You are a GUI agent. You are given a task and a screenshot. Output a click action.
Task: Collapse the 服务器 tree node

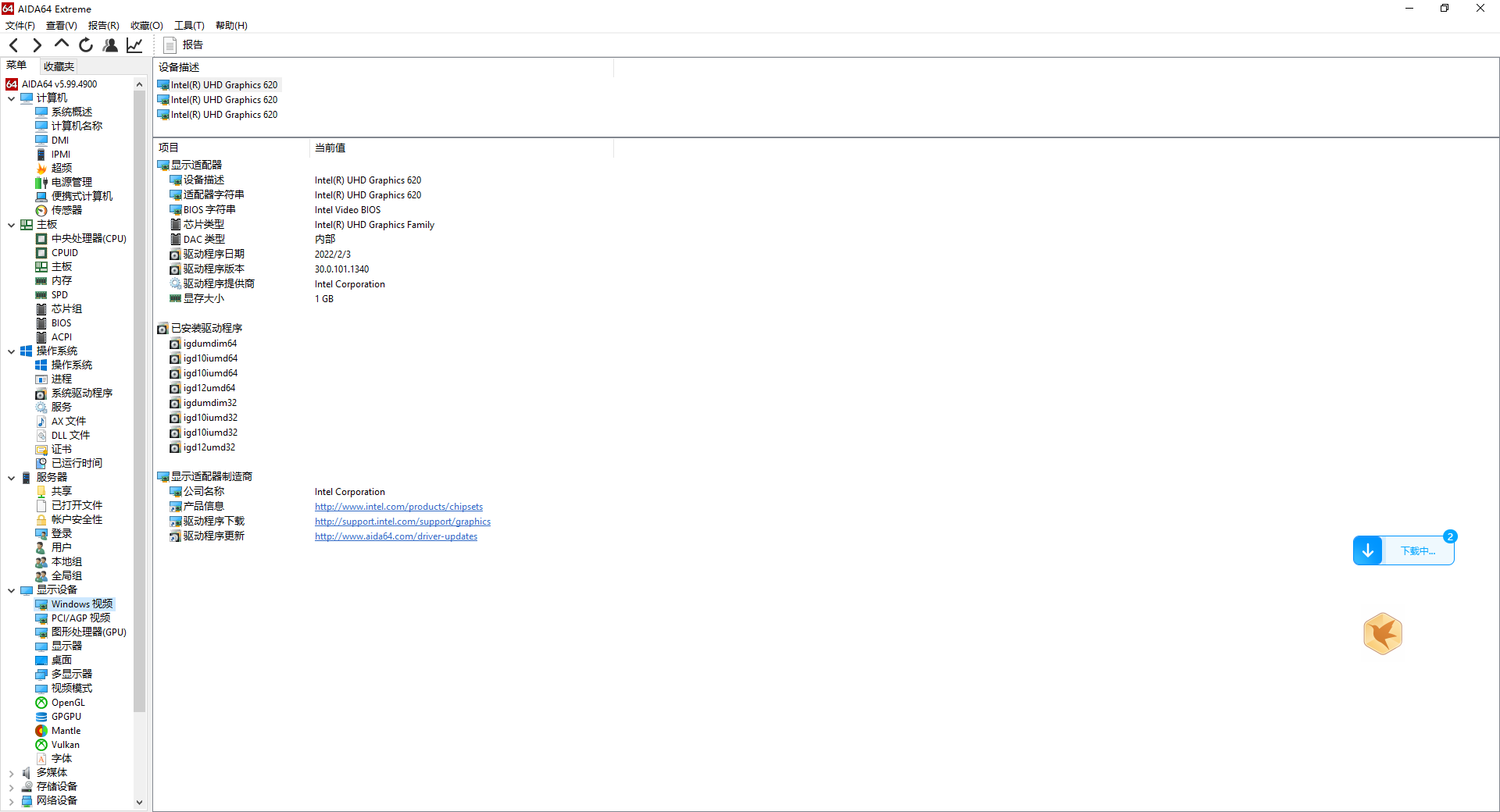pyautogui.click(x=11, y=478)
